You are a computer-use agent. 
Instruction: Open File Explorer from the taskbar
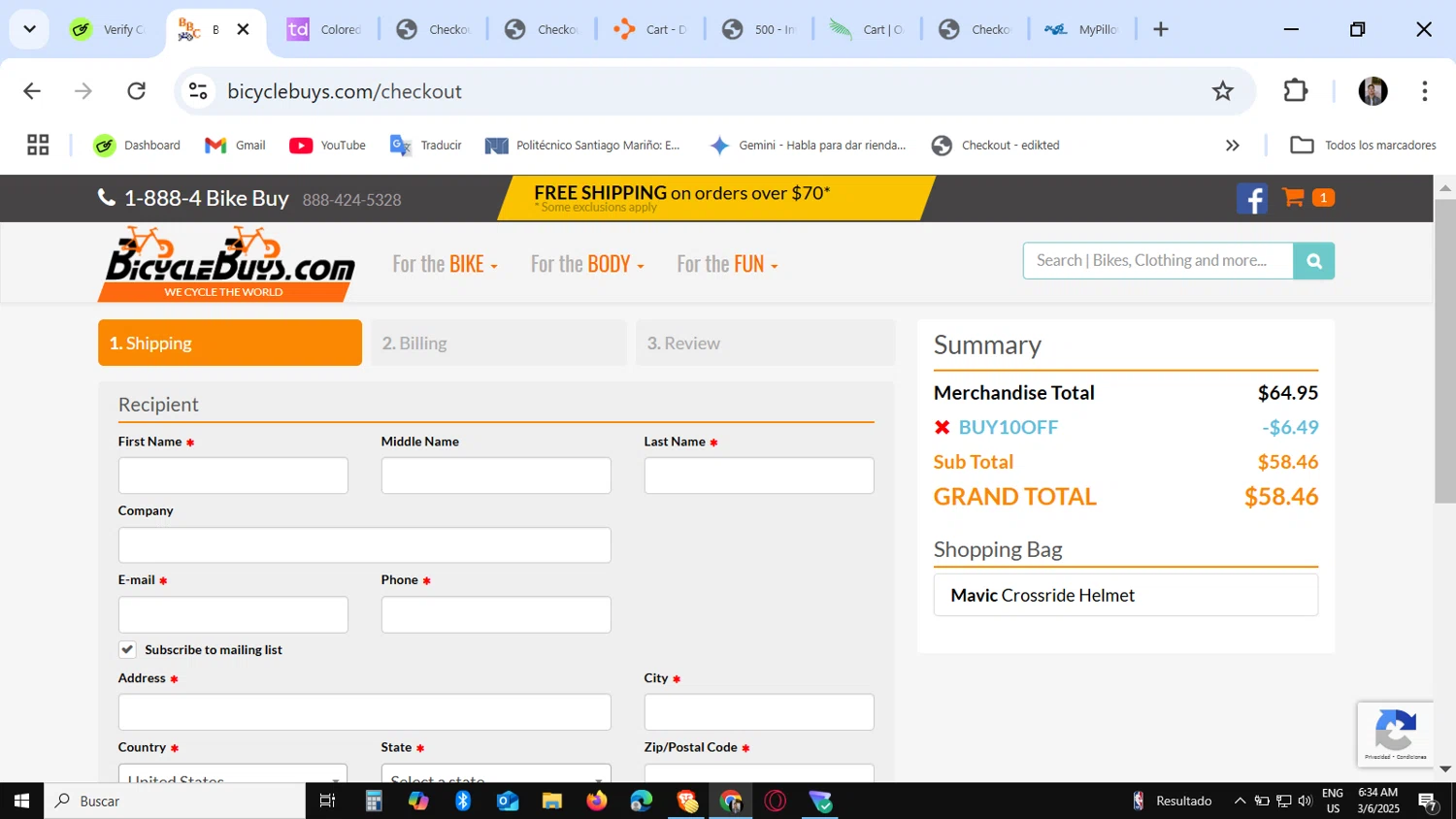(x=552, y=801)
